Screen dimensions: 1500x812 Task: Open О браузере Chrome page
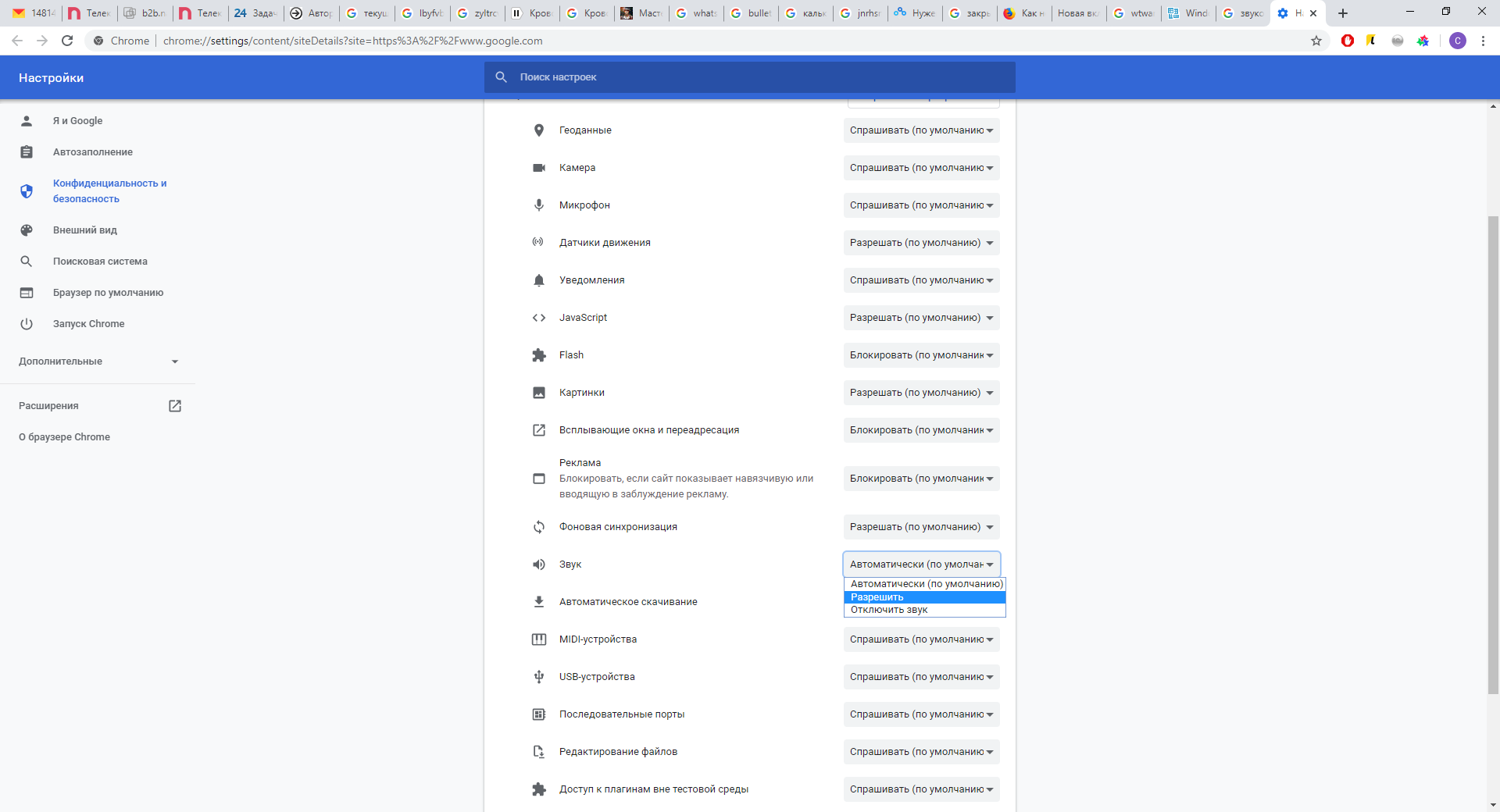click(x=64, y=437)
